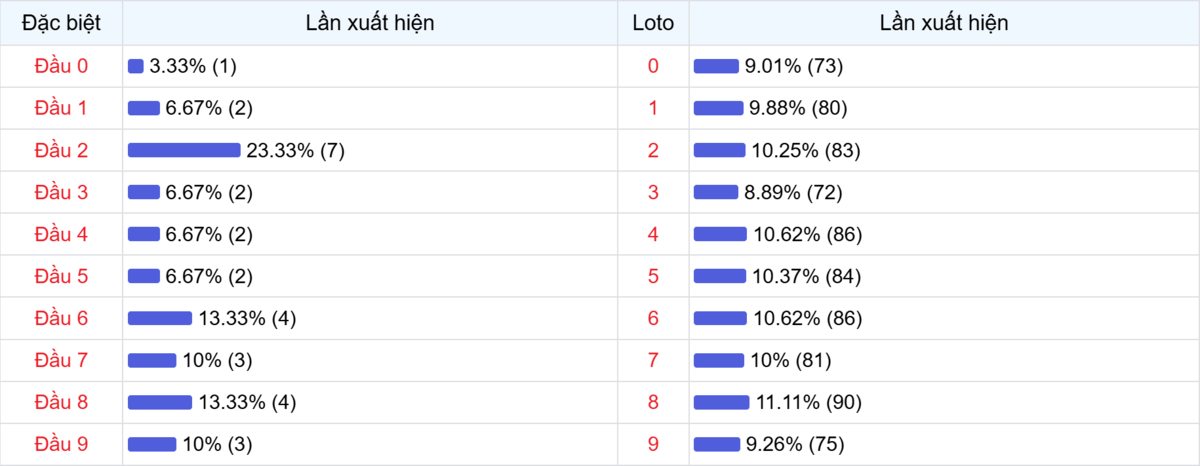Select the Đầu 2 row label
Viewport: 1200px width, 466px height.
(x=61, y=151)
